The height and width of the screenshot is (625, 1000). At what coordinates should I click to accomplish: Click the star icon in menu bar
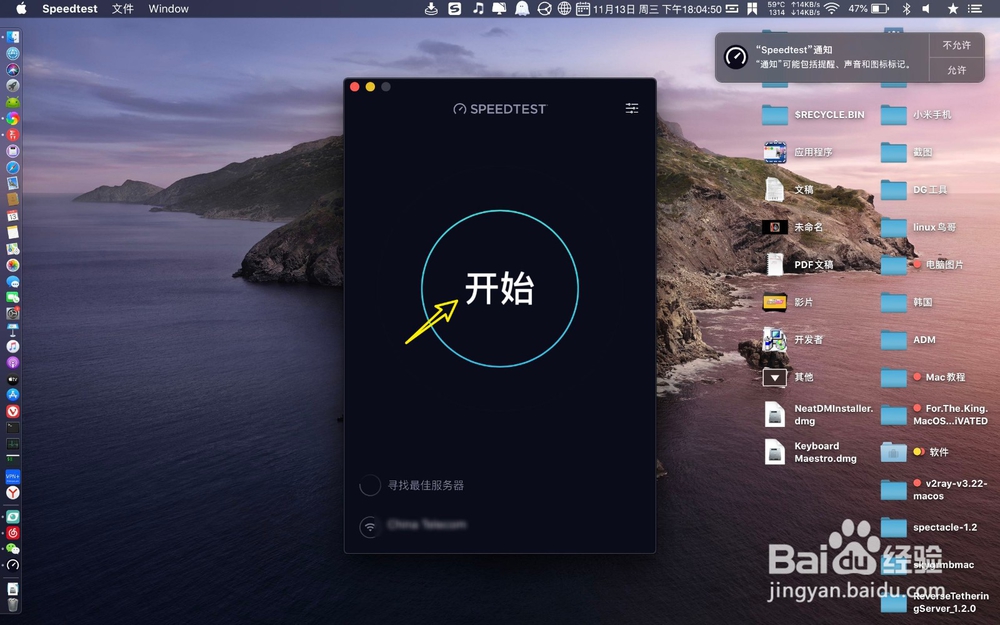coord(952,8)
